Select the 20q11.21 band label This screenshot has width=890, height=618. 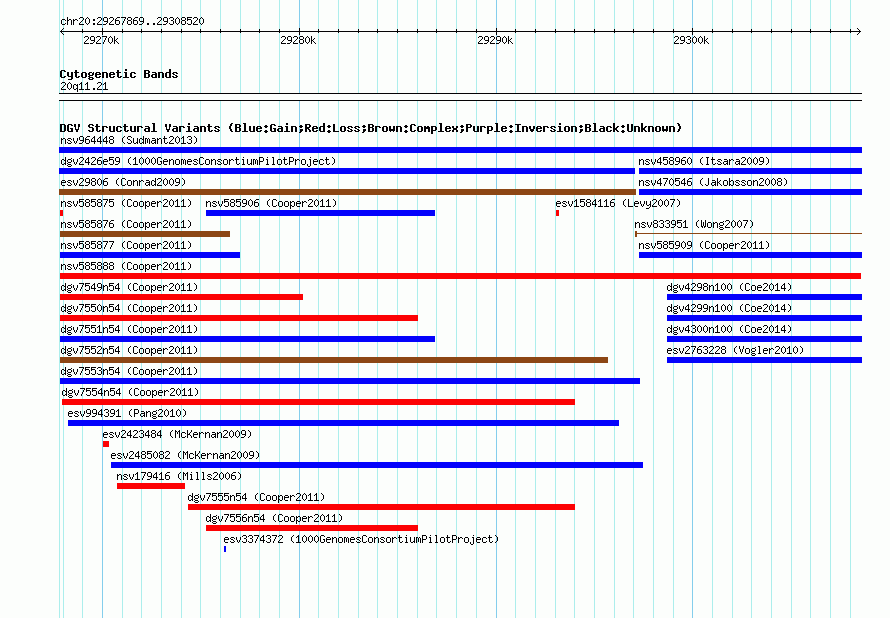(84, 86)
